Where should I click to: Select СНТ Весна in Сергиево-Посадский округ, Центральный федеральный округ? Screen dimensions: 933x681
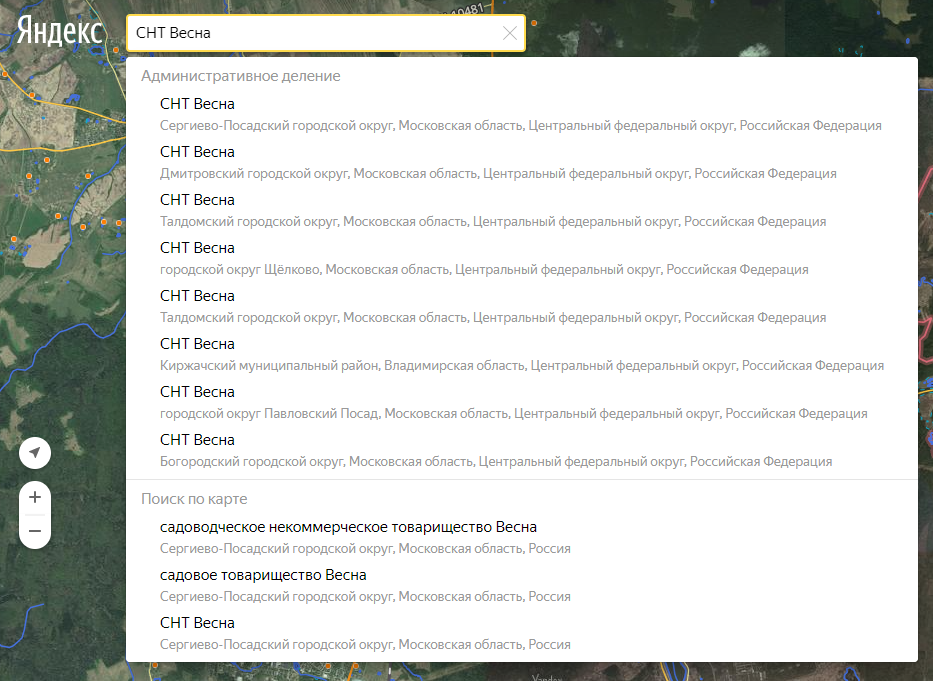[x=521, y=114]
